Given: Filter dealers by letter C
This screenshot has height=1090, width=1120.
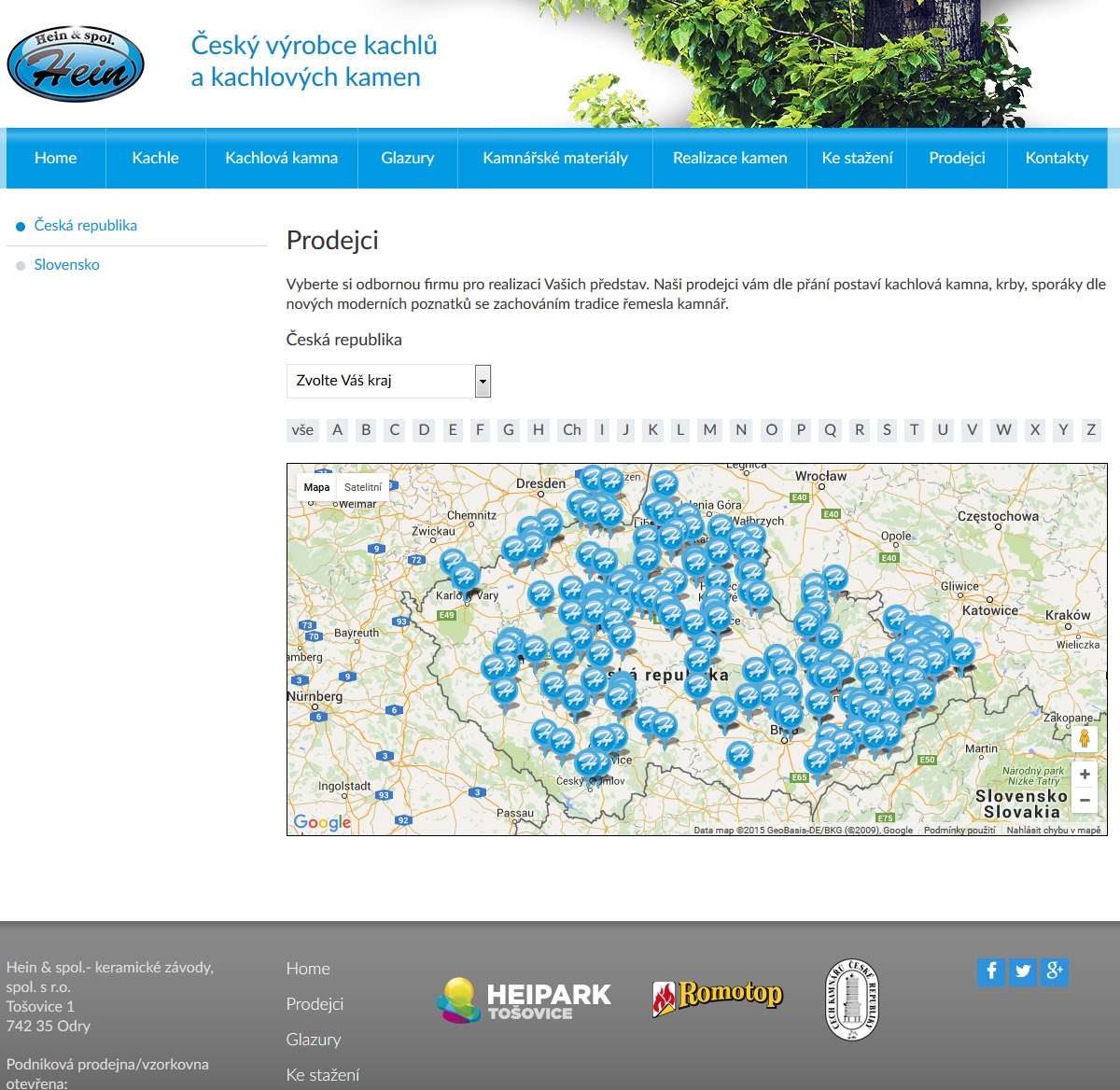Looking at the screenshot, I should click(395, 430).
